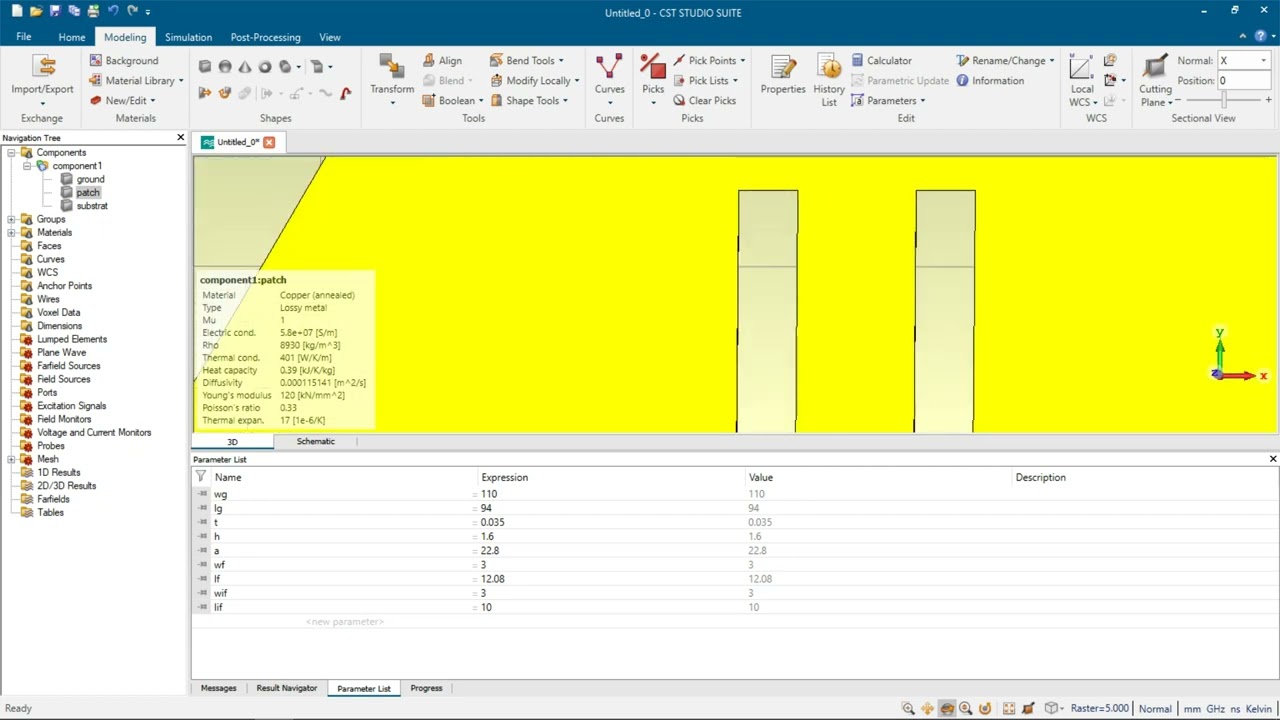
Task: Click the Align tool
Action: tap(441, 61)
